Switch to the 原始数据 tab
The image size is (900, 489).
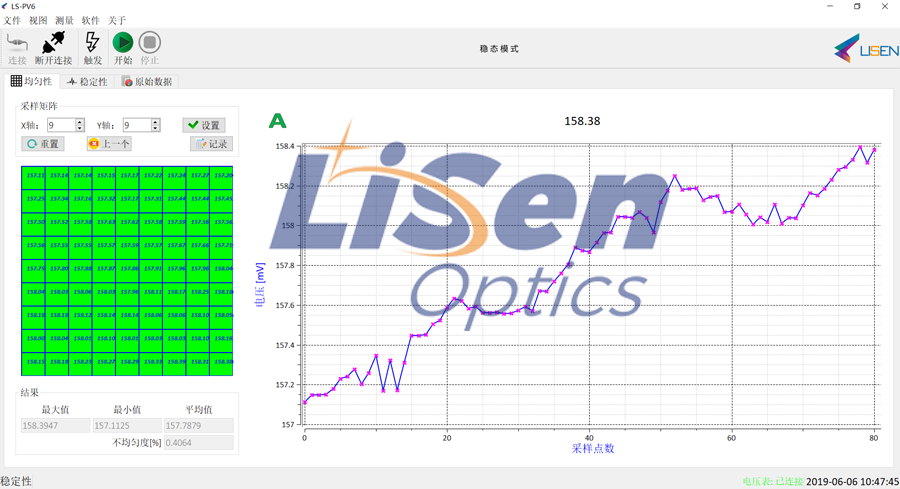(x=147, y=81)
